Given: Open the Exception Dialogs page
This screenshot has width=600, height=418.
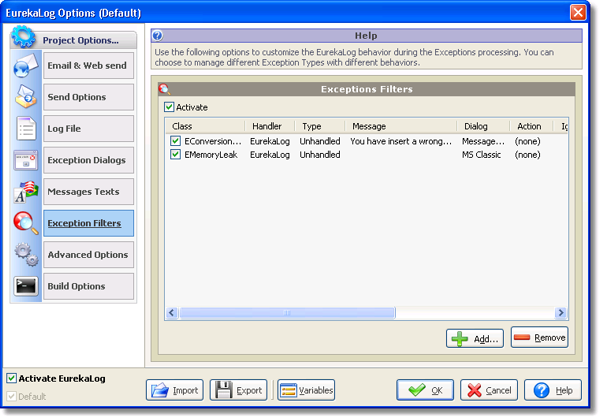Looking at the screenshot, I should tap(88, 160).
